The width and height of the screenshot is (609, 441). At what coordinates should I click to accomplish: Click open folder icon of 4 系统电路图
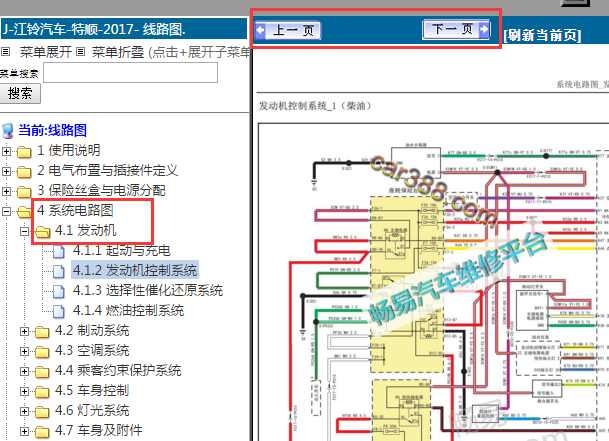pos(24,212)
